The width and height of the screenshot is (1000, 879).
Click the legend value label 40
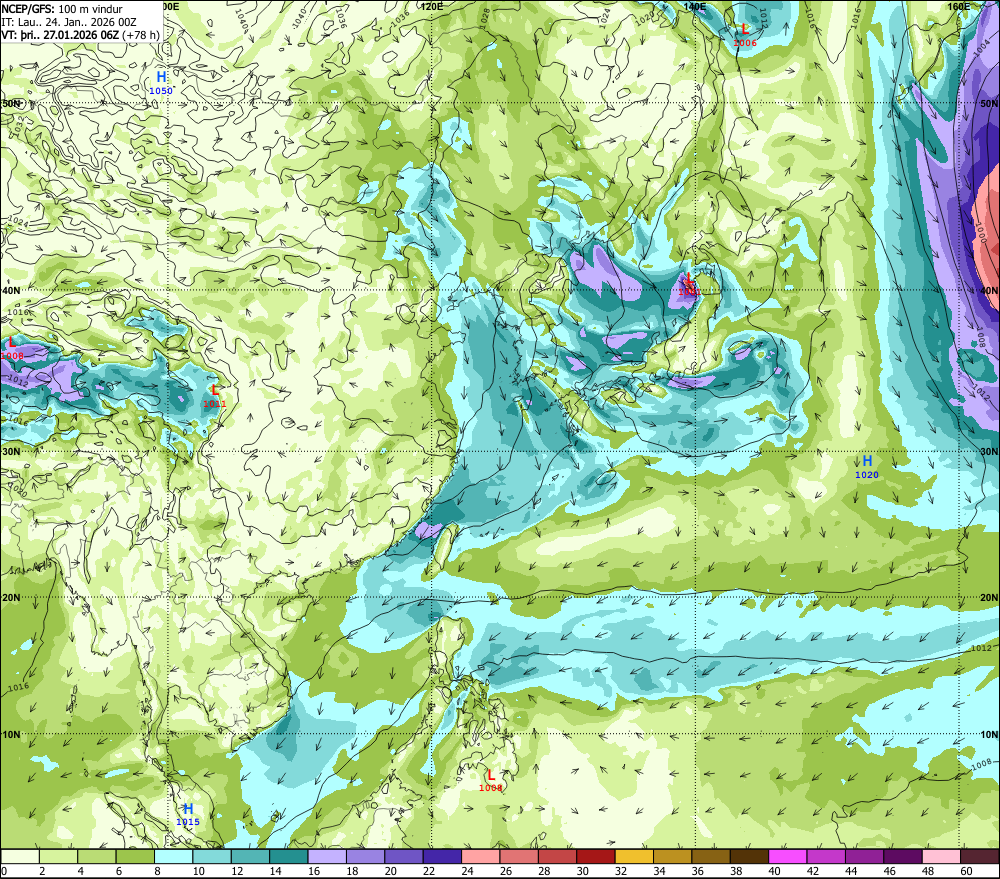point(774,871)
